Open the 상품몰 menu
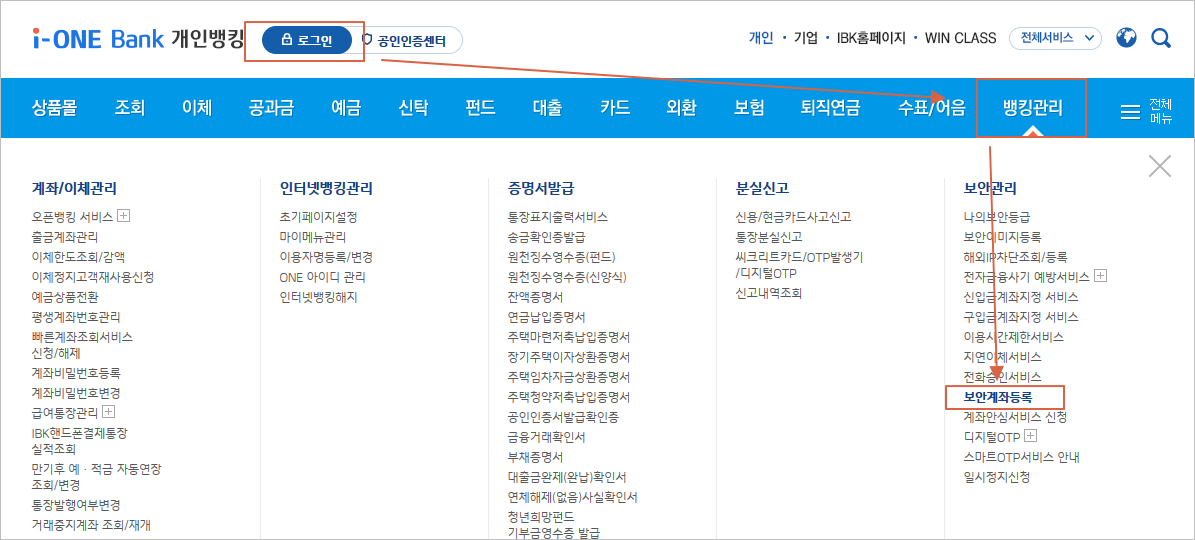1195x540 pixels. (54, 108)
